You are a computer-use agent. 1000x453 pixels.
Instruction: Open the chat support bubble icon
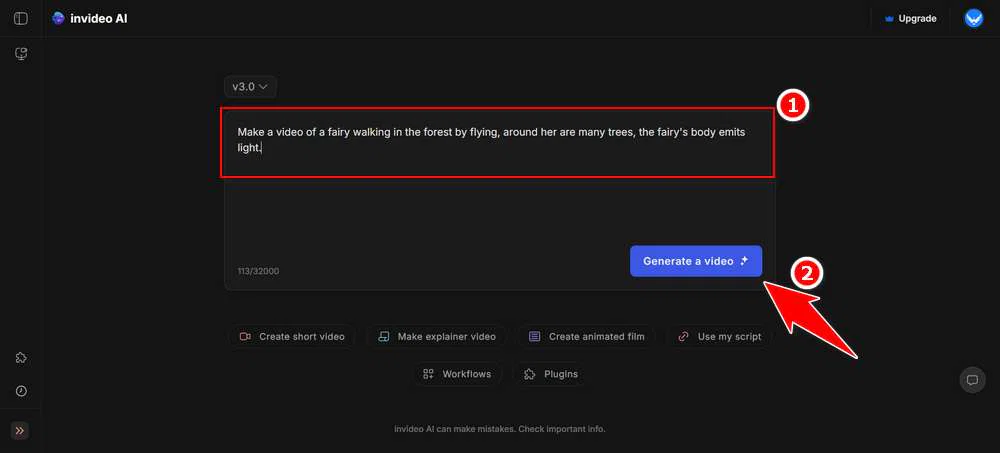click(971, 380)
